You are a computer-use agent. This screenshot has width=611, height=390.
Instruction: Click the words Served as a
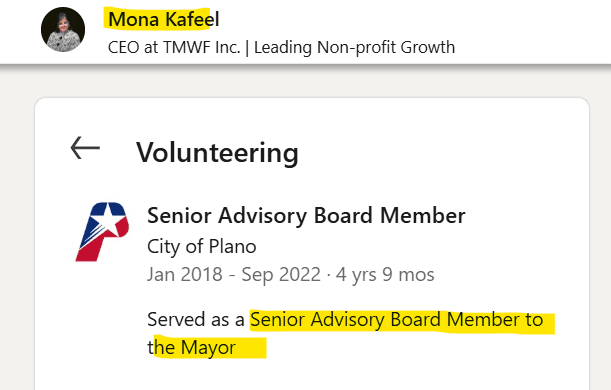click(196, 319)
